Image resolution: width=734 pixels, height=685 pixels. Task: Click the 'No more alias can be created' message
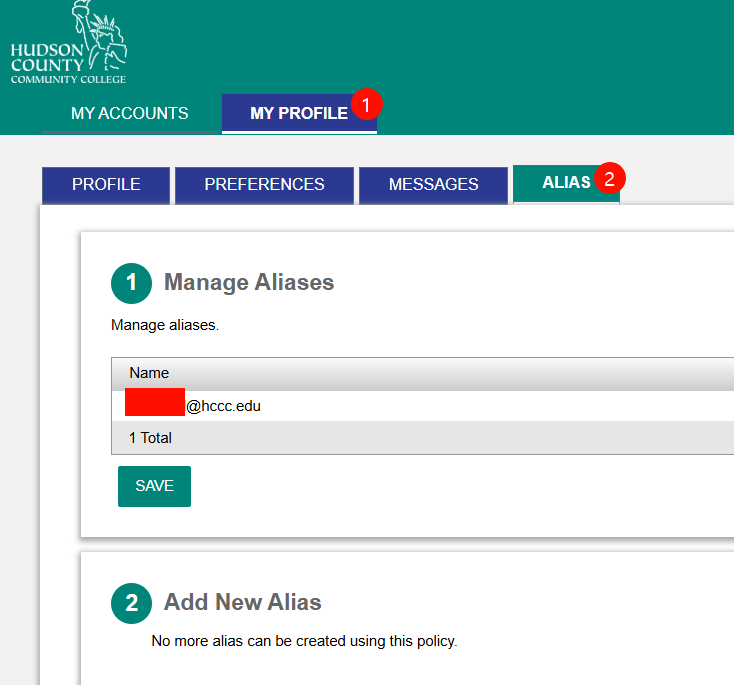(304, 641)
